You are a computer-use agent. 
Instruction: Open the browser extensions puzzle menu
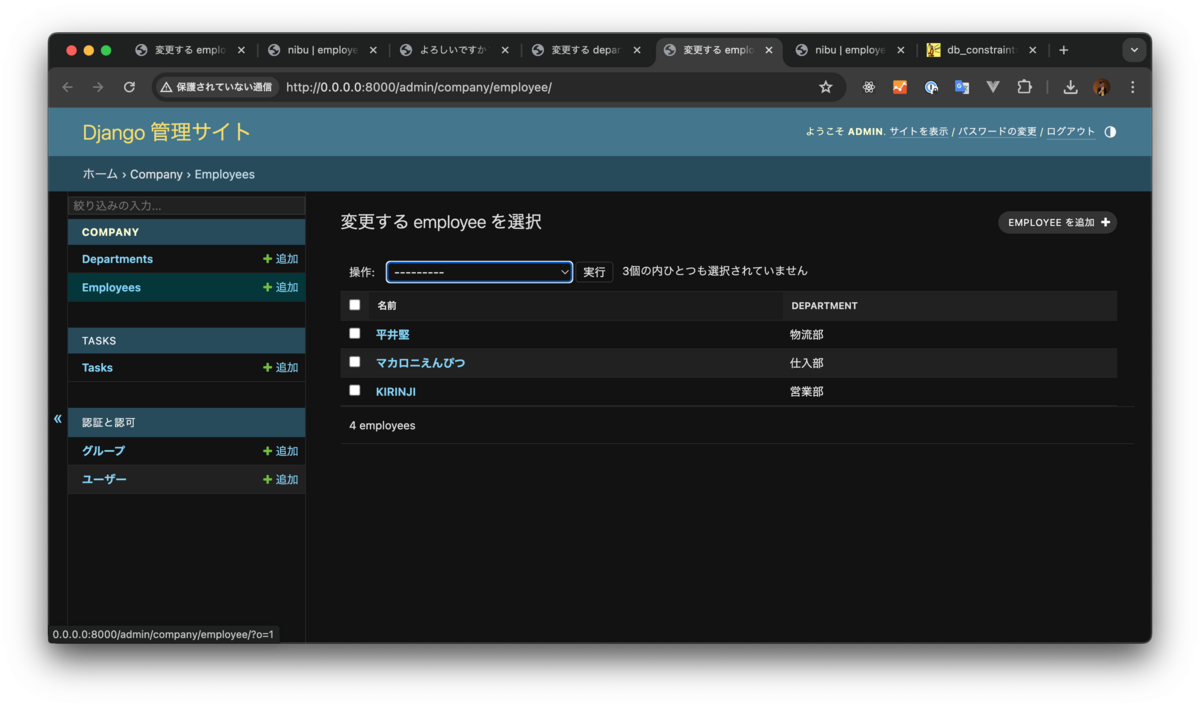click(x=1024, y=87)
